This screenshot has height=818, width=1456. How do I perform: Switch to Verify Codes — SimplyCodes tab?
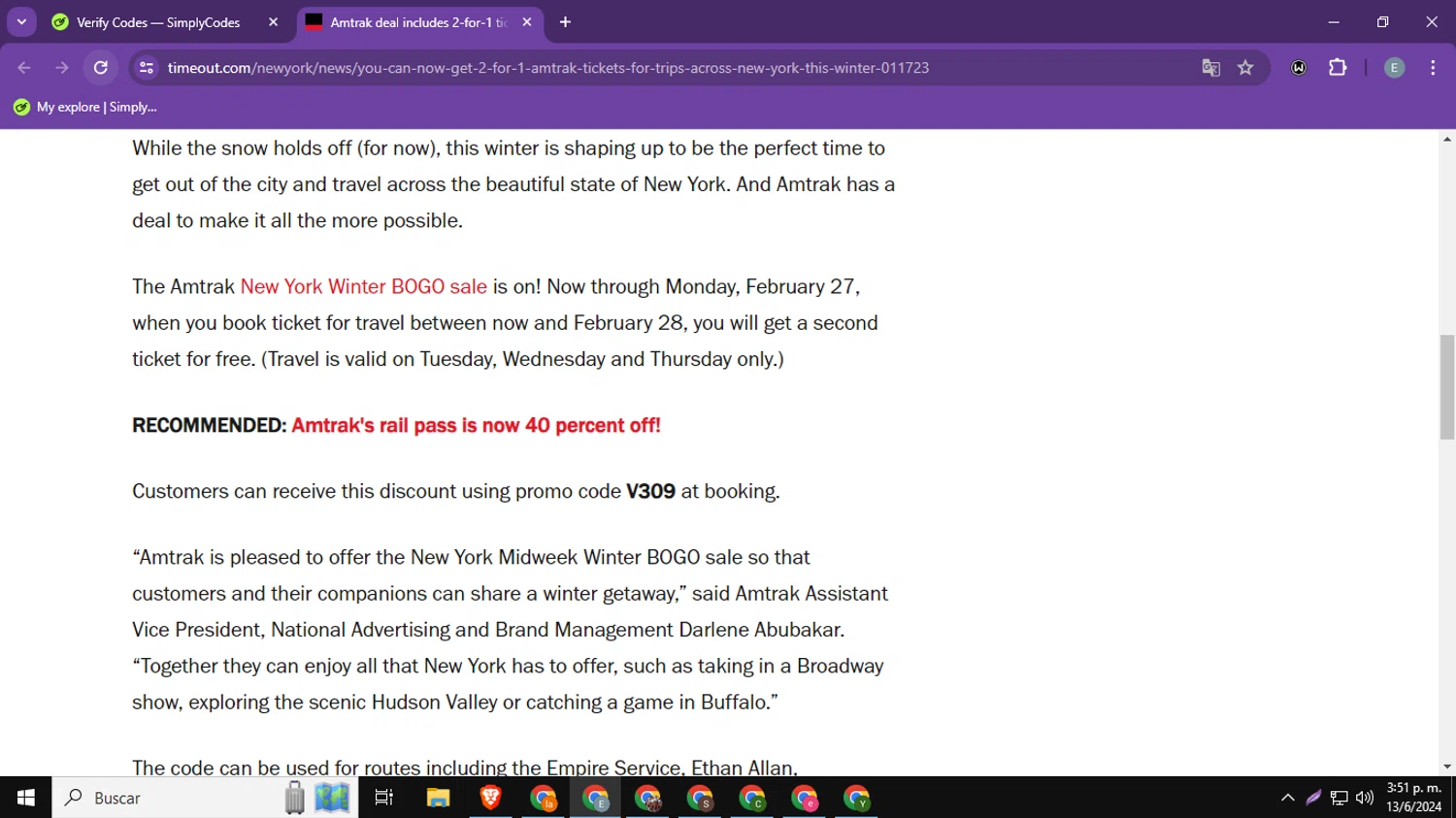click(x=160, y=22)
